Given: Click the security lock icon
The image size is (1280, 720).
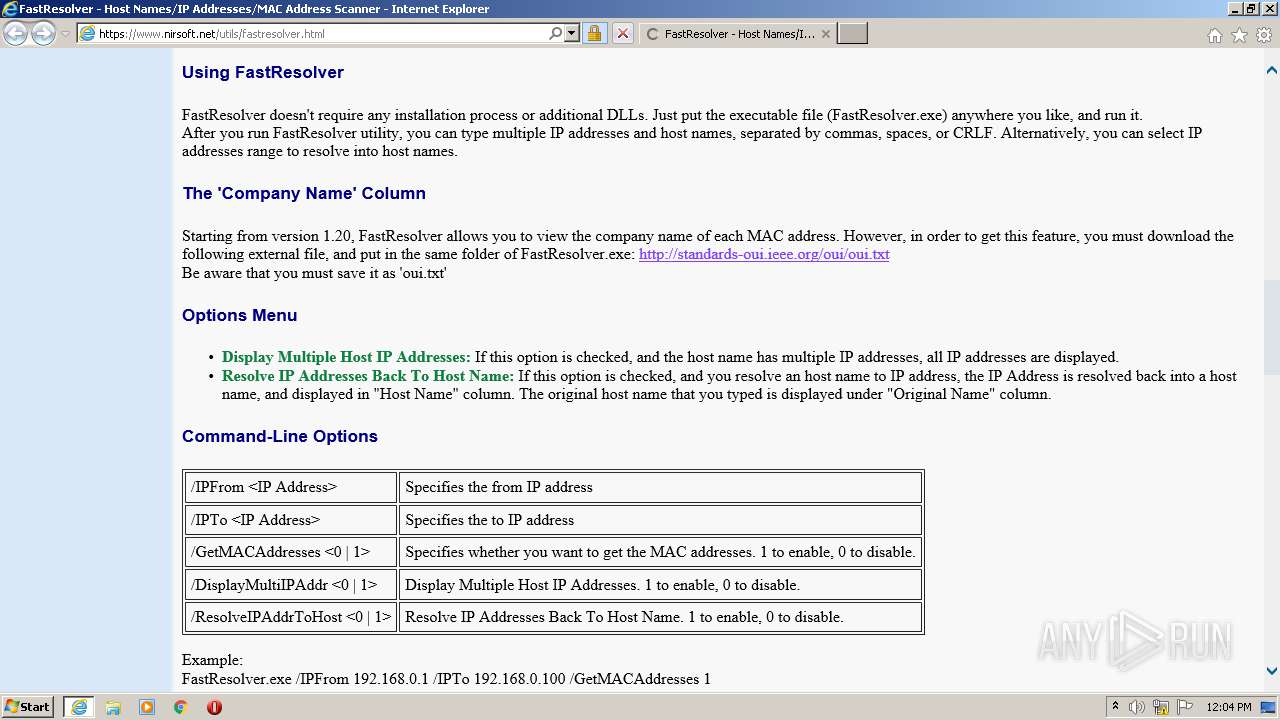Looking at the screenshot, I should [594, 33].
